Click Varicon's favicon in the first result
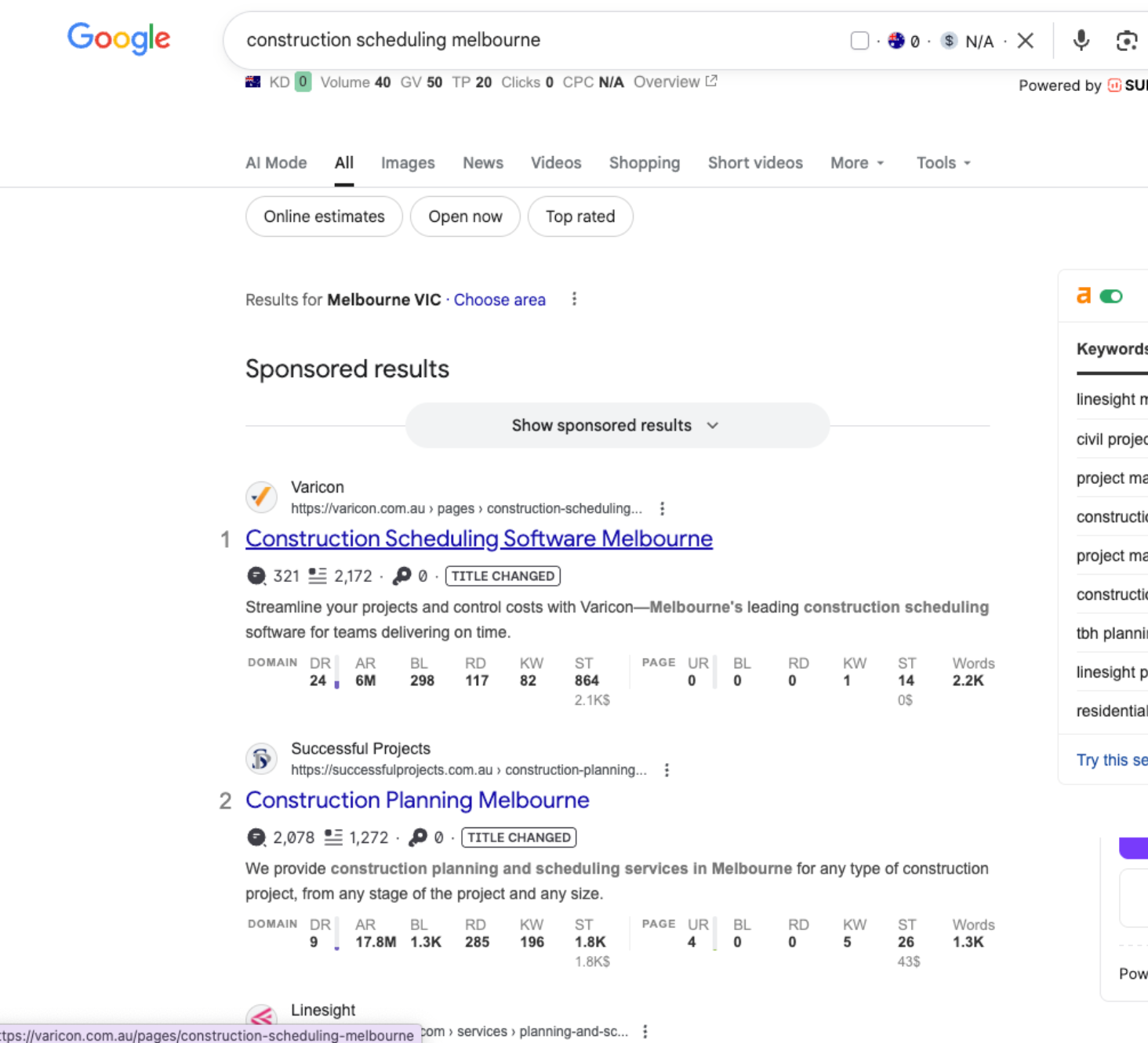The width and height of the screenshot is (1148, 1043). pos(261,497)
